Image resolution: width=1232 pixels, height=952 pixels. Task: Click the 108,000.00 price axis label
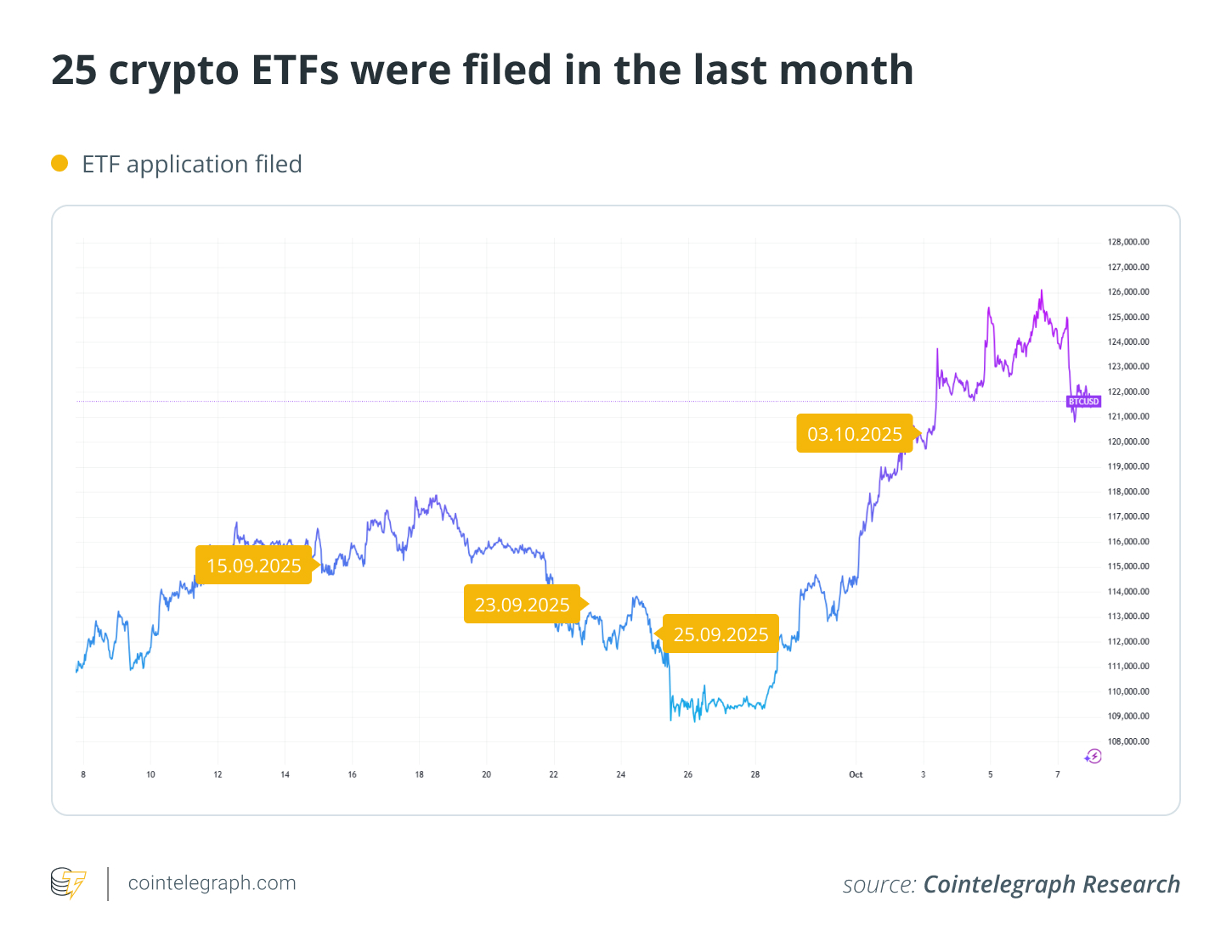[1128, 741]
